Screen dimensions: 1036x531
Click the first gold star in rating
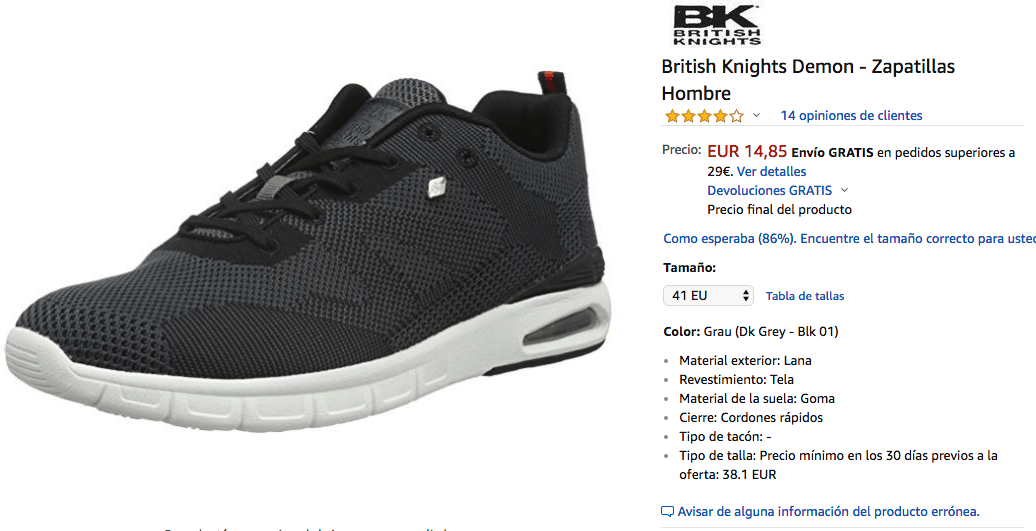(x=672, y=116)
